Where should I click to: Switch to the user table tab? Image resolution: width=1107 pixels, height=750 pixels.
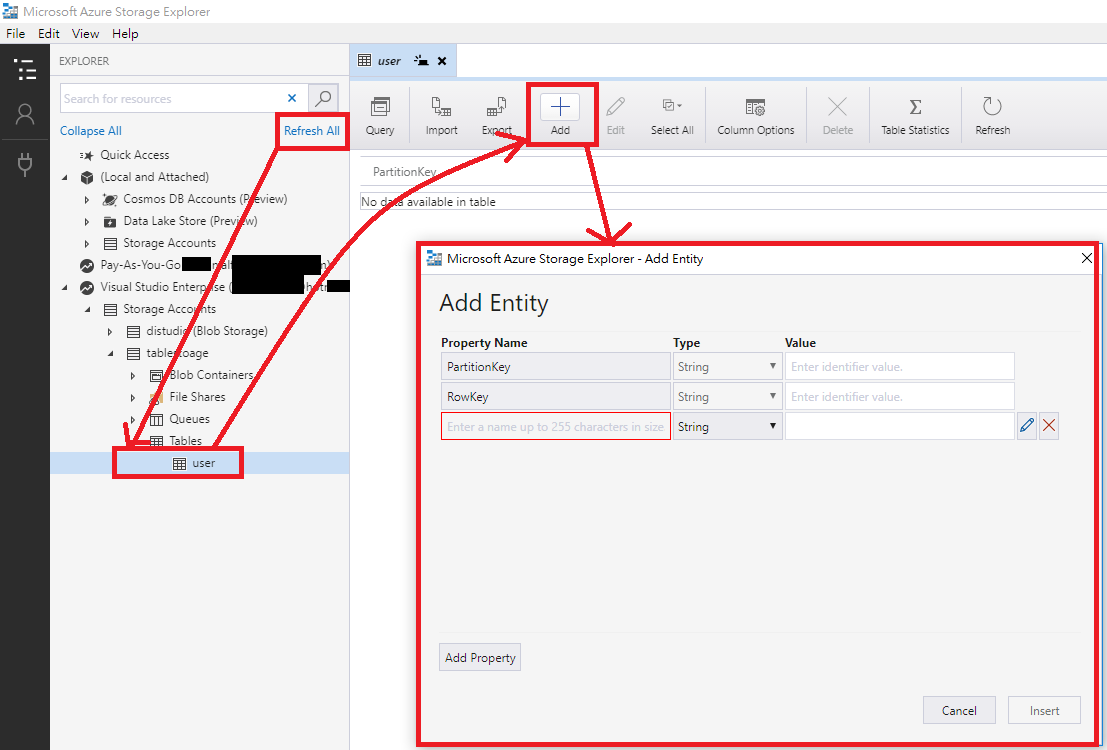coord(388,60)
